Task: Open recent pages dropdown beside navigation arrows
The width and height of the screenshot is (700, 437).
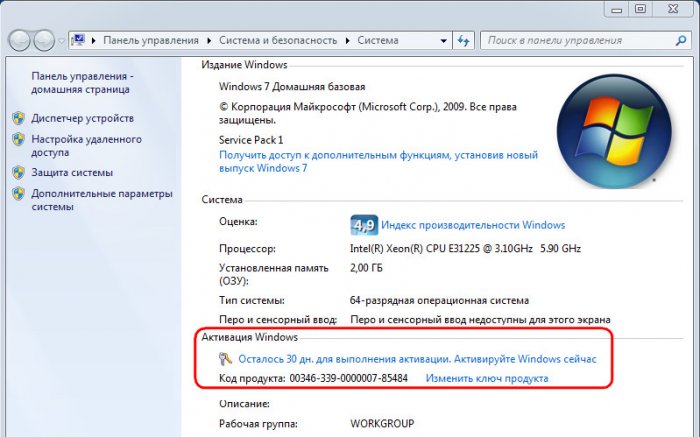Action: pyautogui.click(x=62, y=41)
